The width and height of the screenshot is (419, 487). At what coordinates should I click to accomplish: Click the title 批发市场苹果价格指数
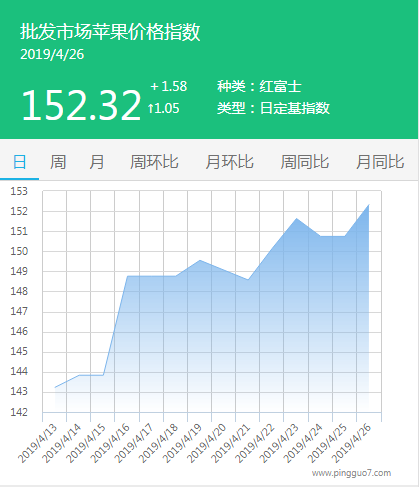[110, 32]
